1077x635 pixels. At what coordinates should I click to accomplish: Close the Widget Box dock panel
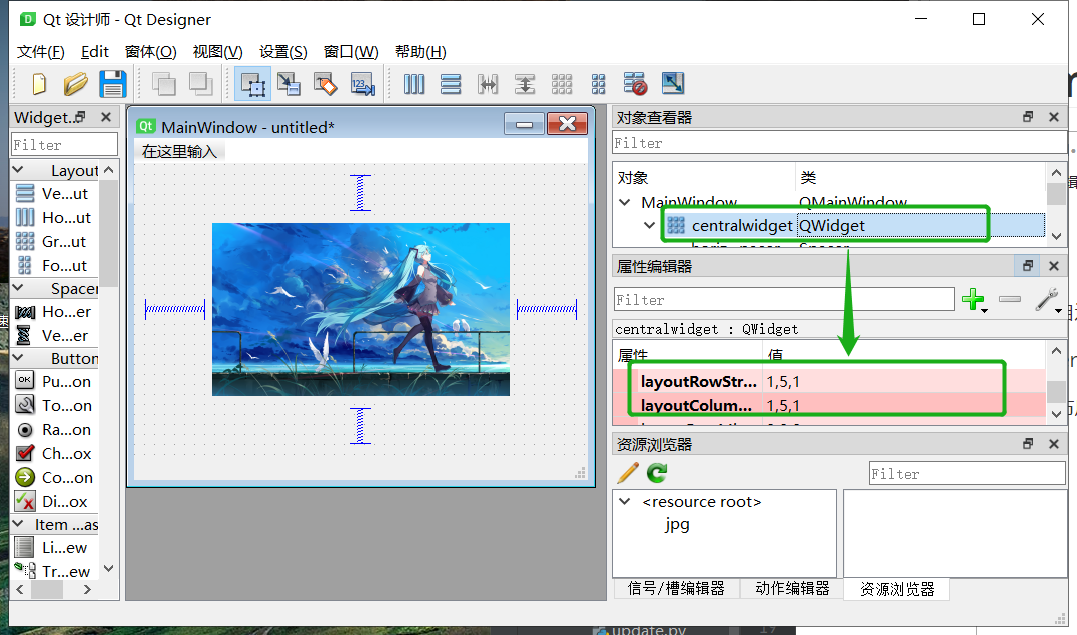pyautogui.click(x=106, y=117)
